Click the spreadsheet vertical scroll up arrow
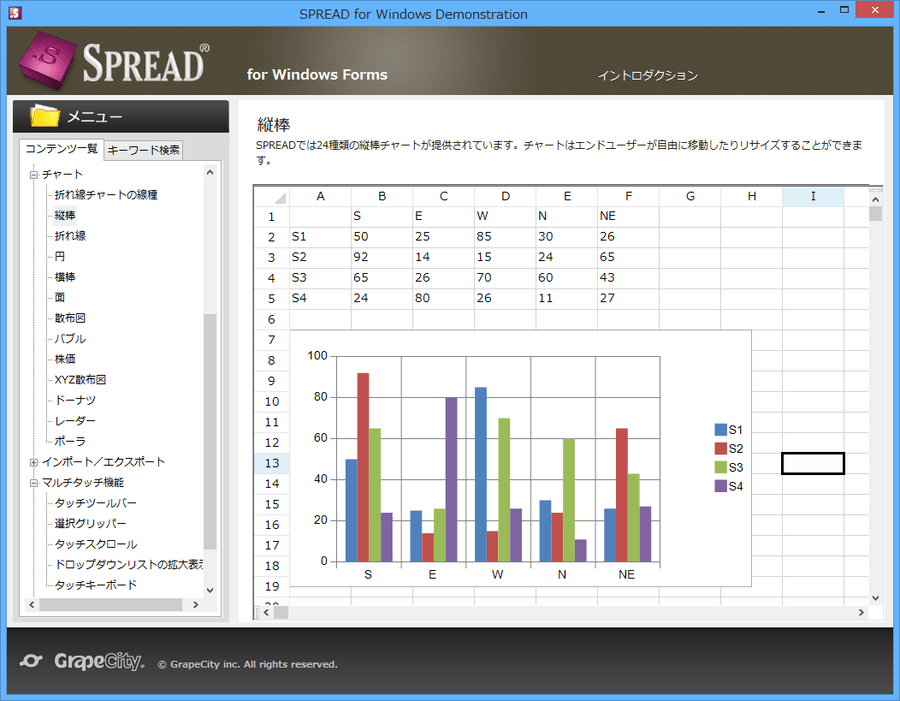 tap(875, 200)
